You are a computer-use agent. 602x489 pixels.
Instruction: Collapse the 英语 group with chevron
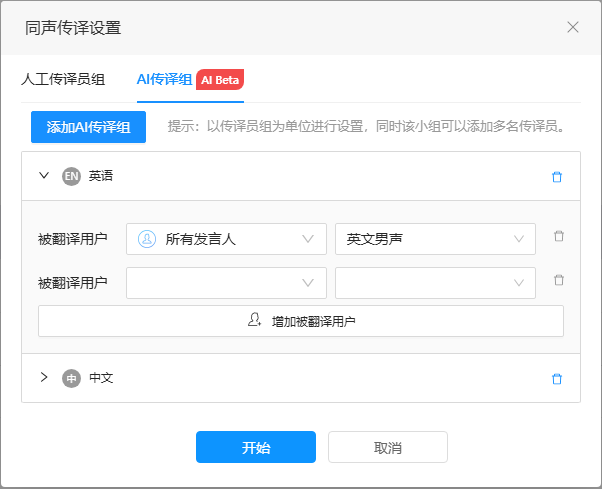pyautogui.click(x=44, y=176)
